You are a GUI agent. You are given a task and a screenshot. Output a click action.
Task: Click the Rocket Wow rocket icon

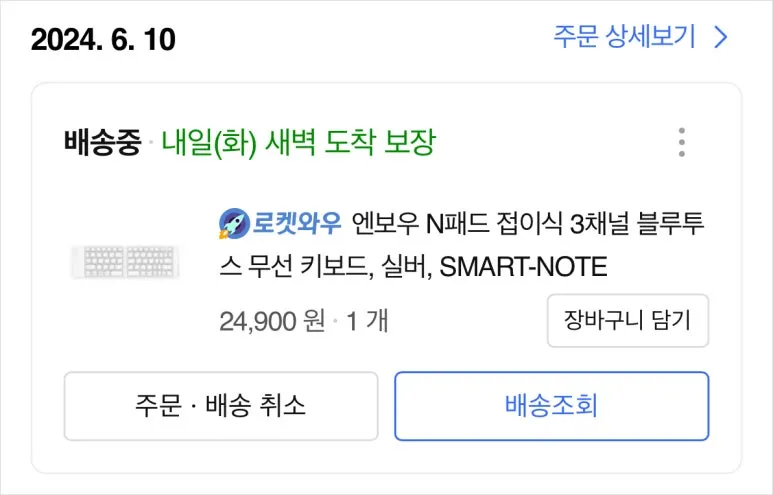[233, 223]
